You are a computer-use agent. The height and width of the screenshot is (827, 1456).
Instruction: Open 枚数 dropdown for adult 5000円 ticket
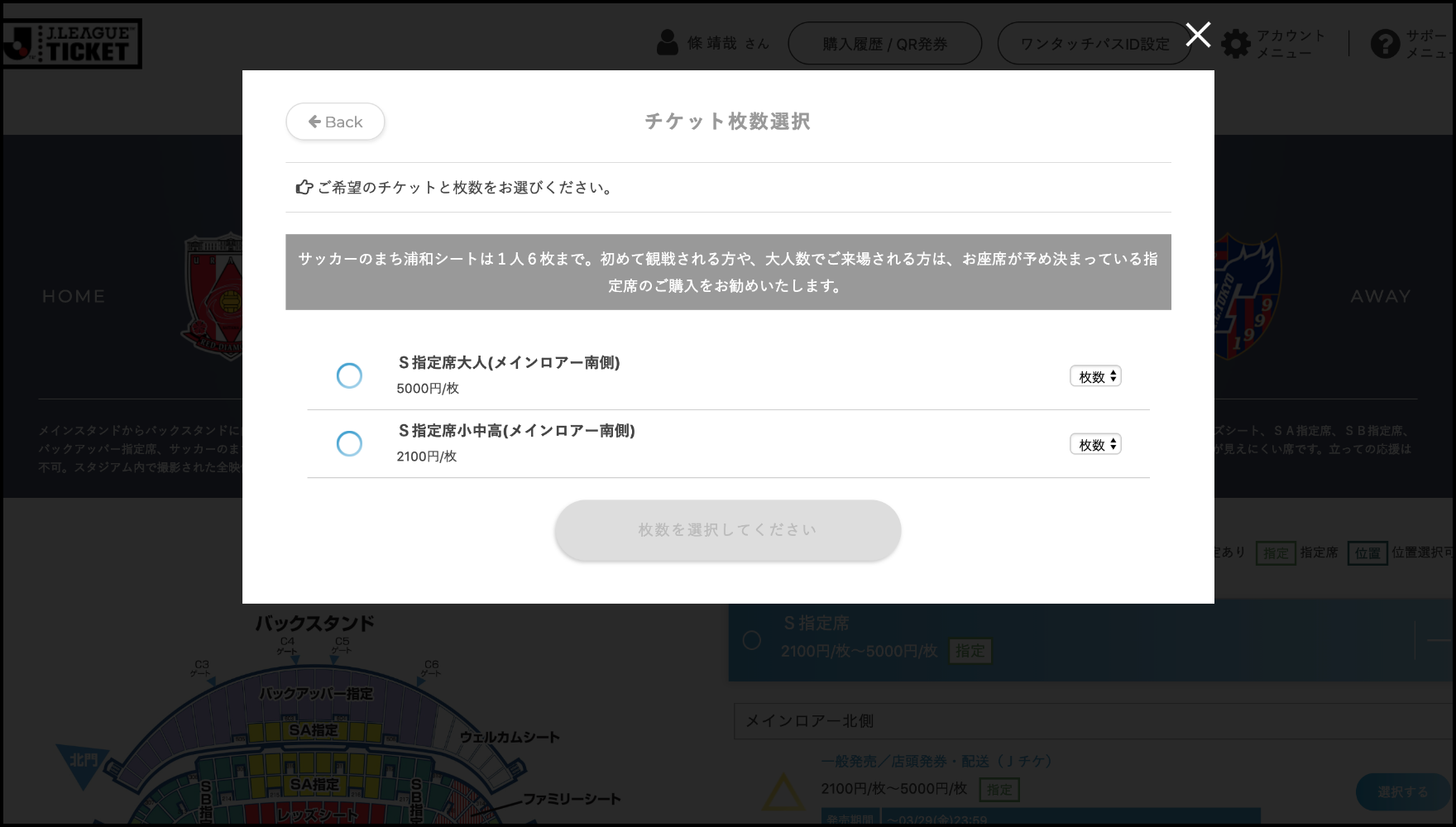point(1095,376)
